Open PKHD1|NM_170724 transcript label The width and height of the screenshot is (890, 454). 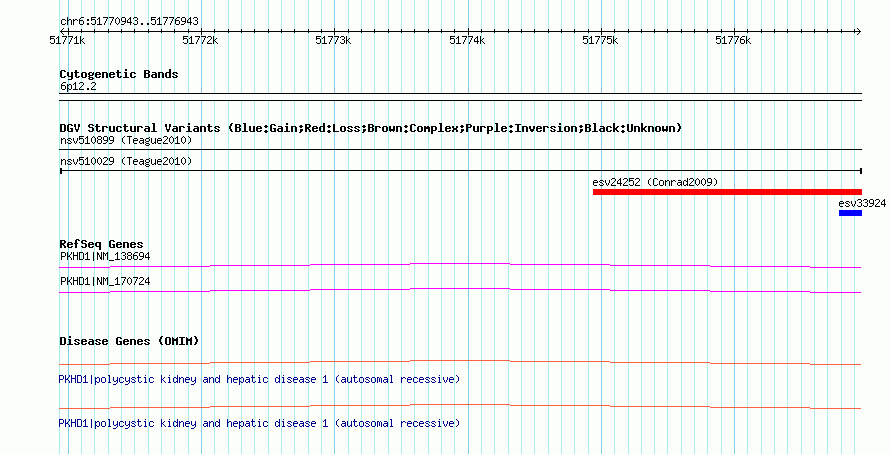coord(105,281)
